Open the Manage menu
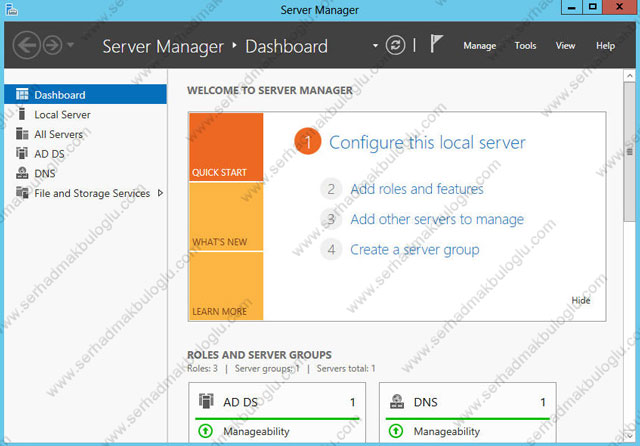Screen dimensions: 640x446 coord(480,46)
